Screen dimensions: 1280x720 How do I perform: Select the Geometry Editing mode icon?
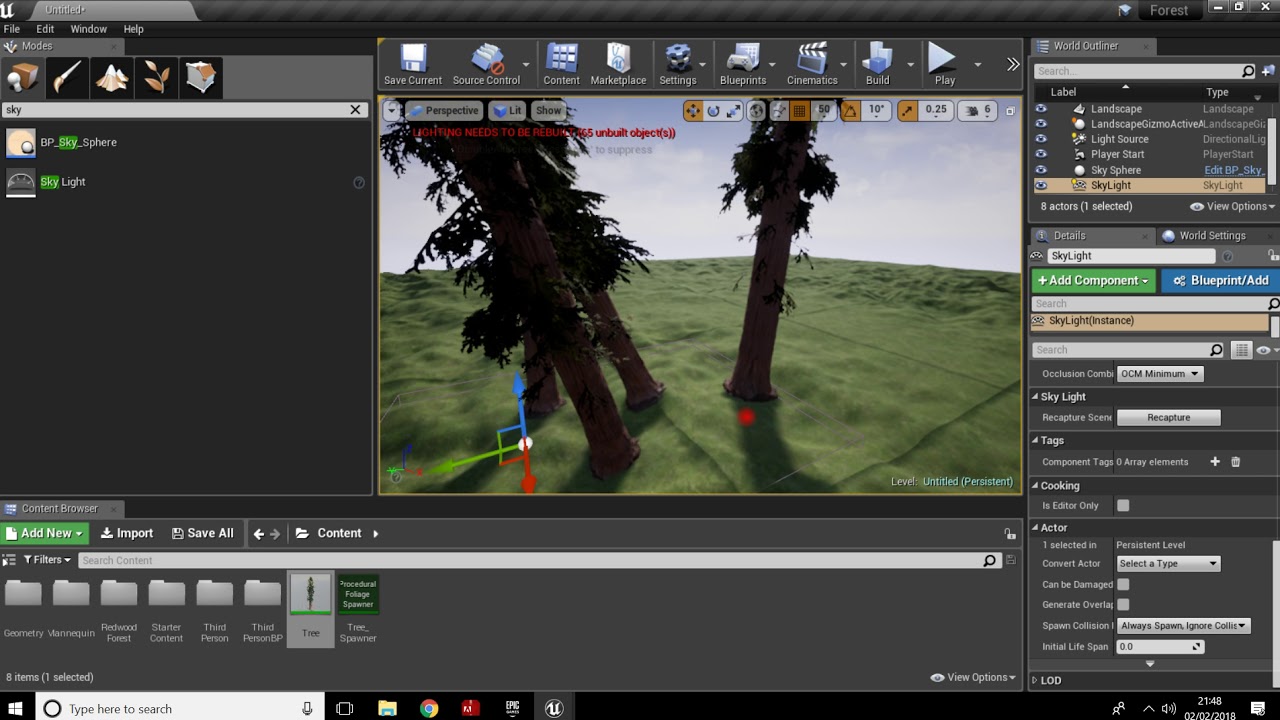pyautogui.click(x=200, y=77)
